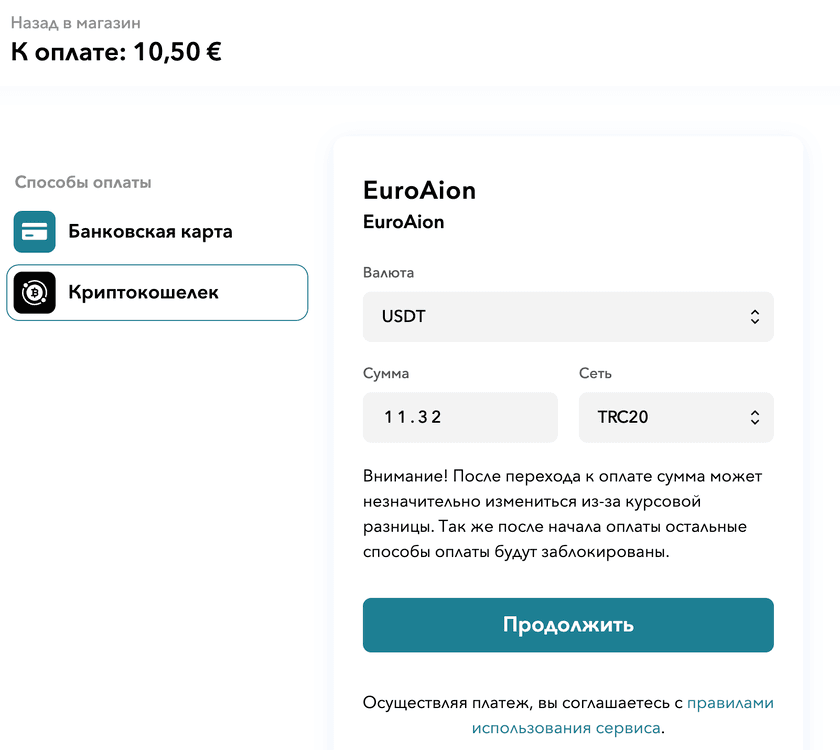Screen dimensions: 840x750
Task: Click the up-down chevron in the TRC20 field
Action: (754, 417)
